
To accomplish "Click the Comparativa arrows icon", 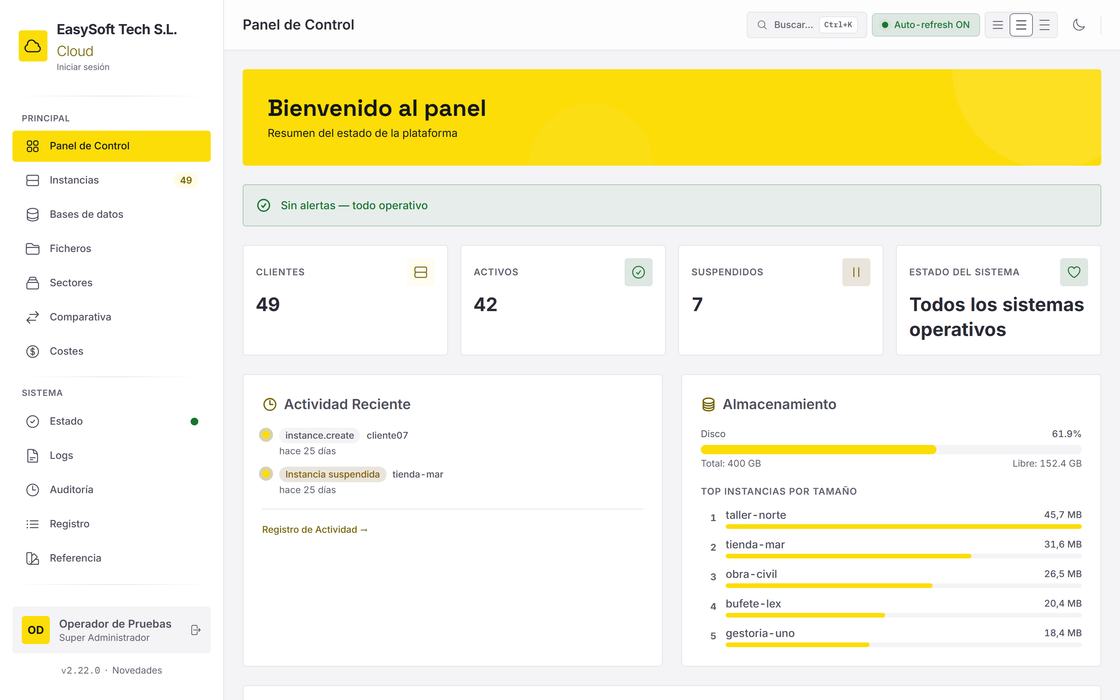I will (33, 318).
